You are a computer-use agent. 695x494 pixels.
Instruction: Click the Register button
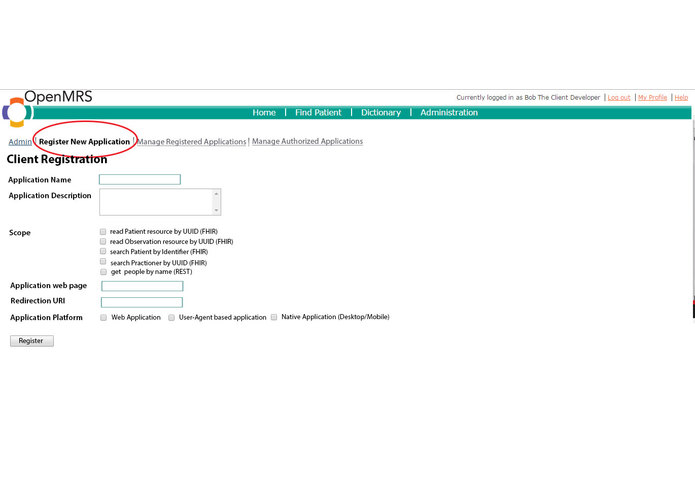click(32, 341)
